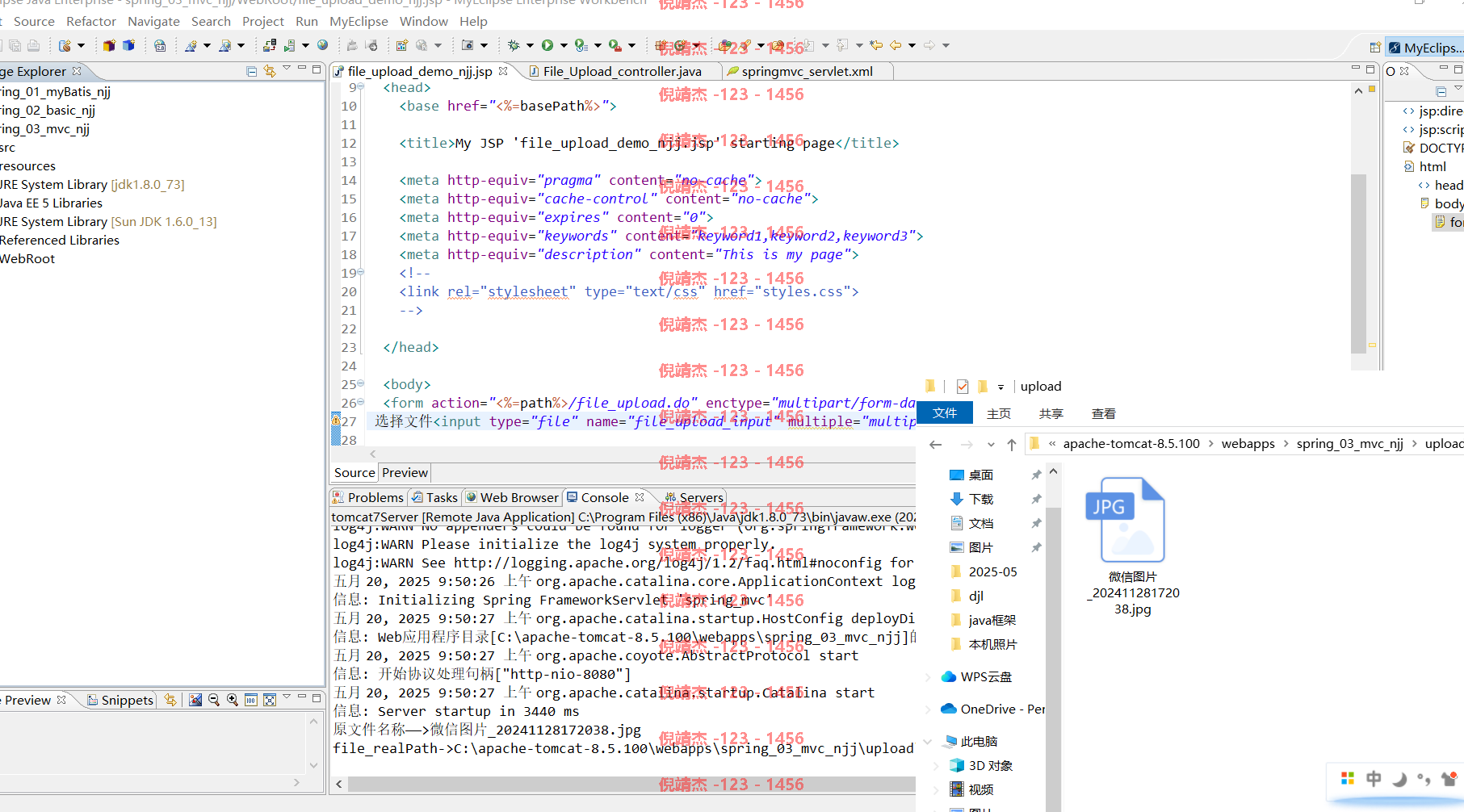Click the new package yellow box icon
This screenshot has height=812, width=1464.
click(109, 45)
